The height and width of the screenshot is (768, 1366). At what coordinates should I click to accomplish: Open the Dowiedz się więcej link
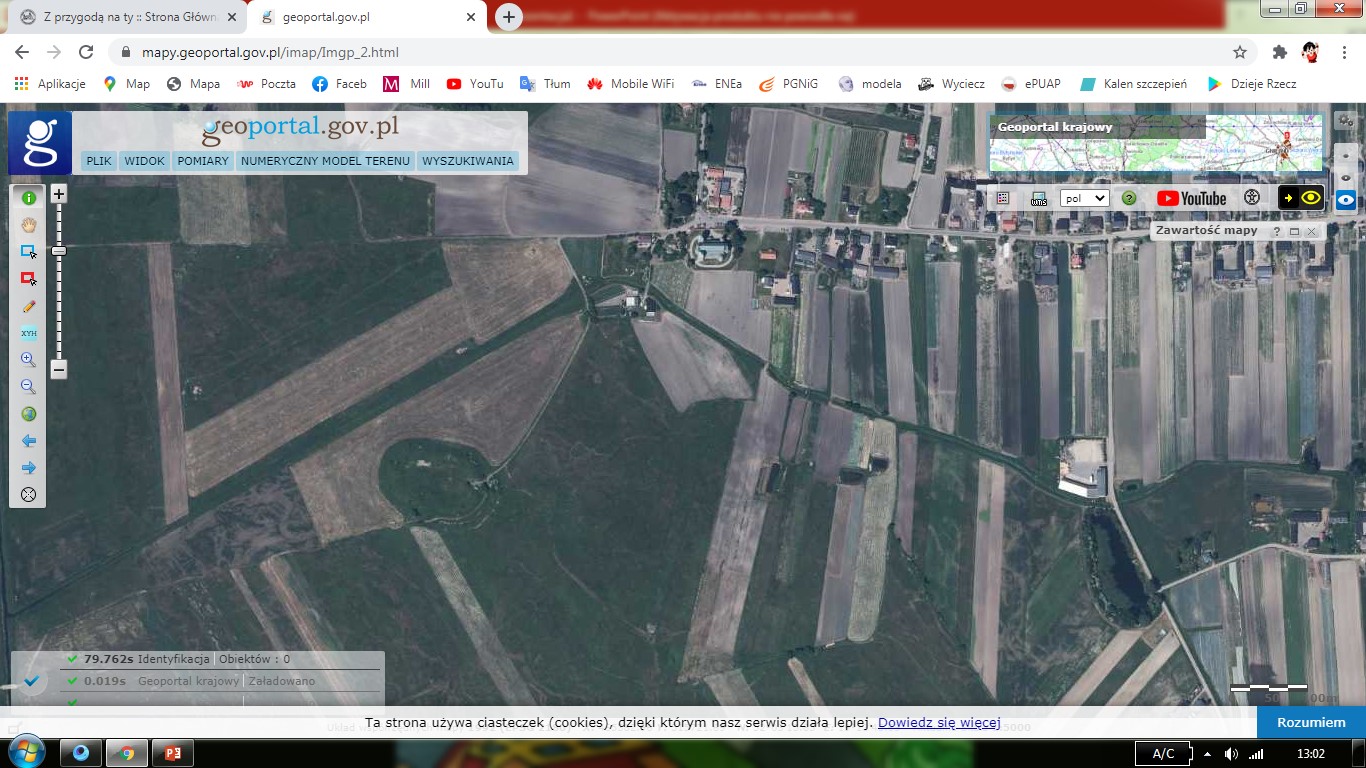tap(939, 722)
